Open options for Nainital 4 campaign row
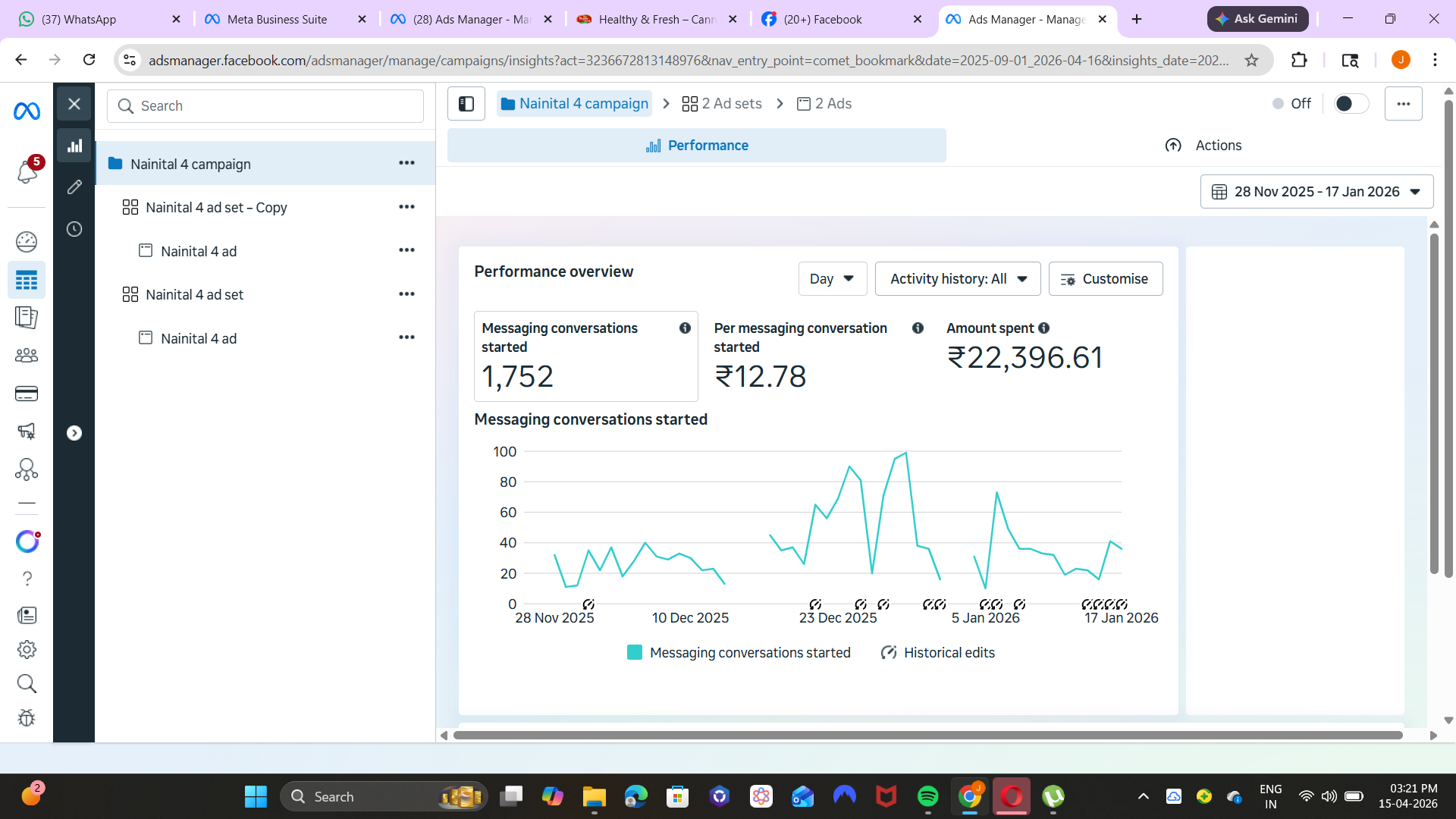This screenshot has height=819, width=1456. [406, 163]
